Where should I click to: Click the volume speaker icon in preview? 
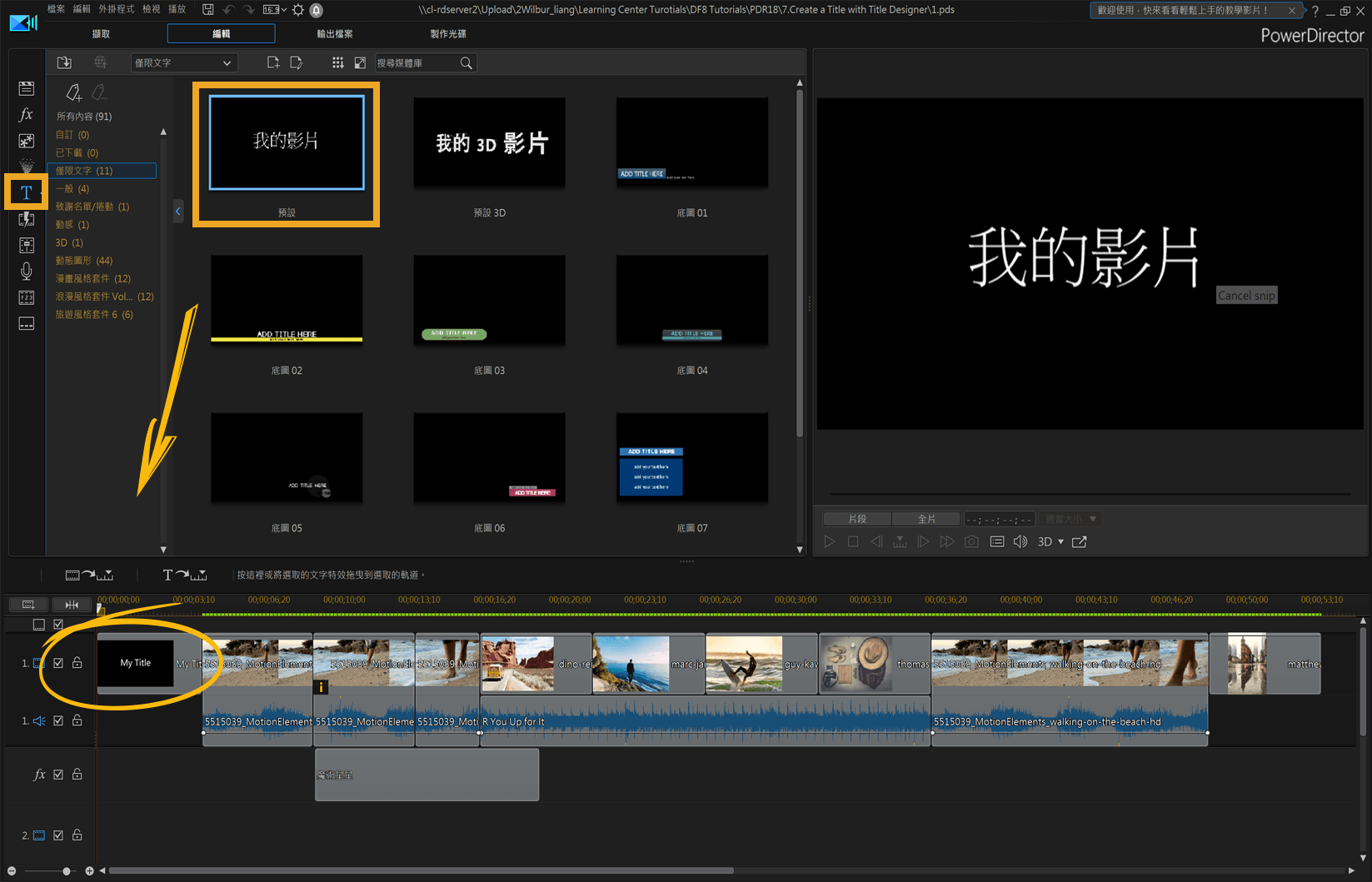coord(1020,541)
